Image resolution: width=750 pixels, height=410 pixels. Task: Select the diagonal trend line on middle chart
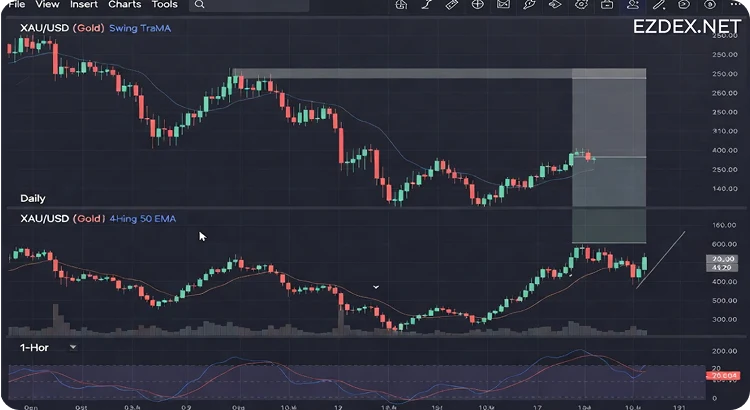pyautogui.click(x=661, y=260)
